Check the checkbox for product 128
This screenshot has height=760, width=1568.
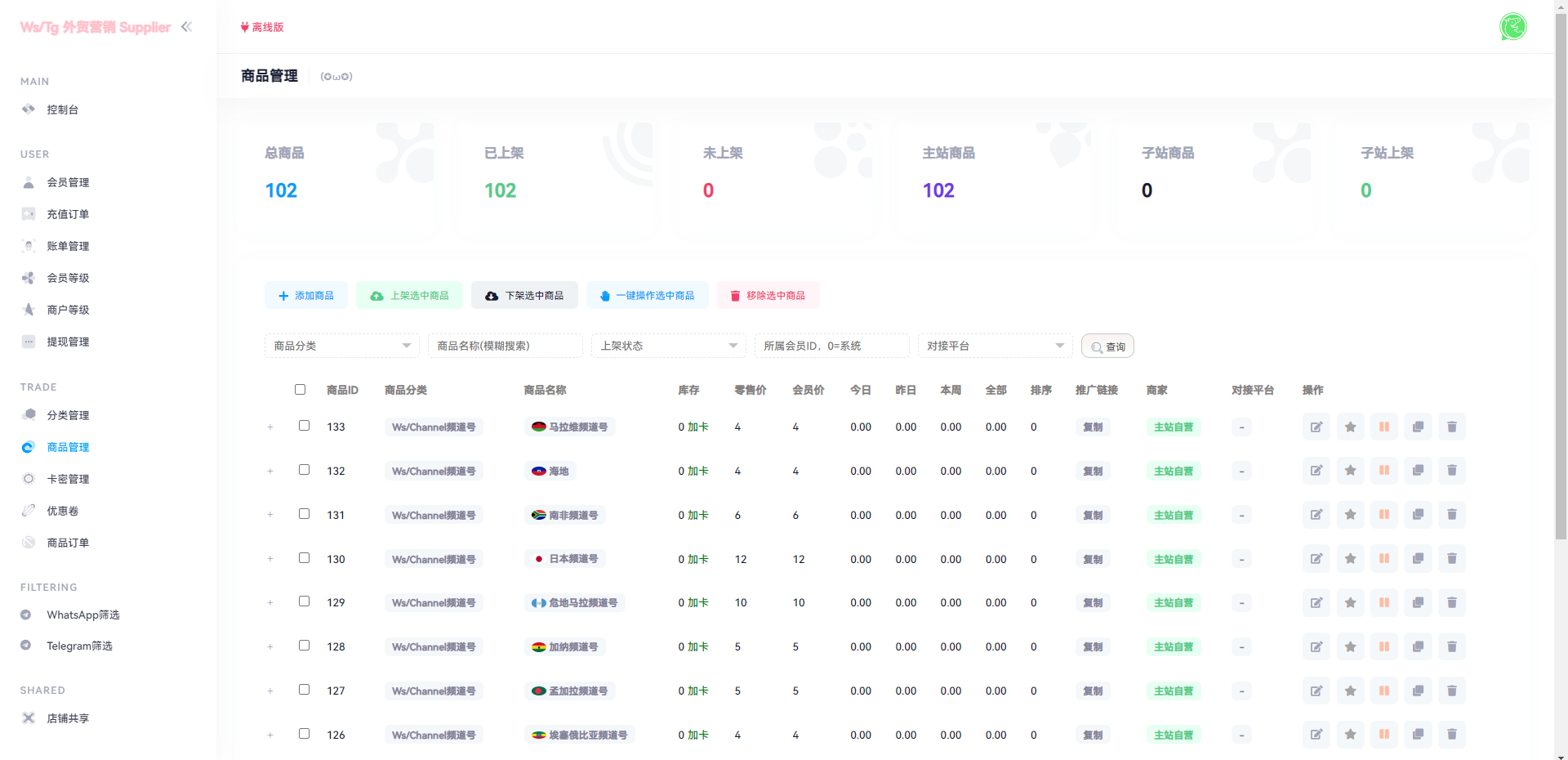pyautogui.click(x=304, y=645)
